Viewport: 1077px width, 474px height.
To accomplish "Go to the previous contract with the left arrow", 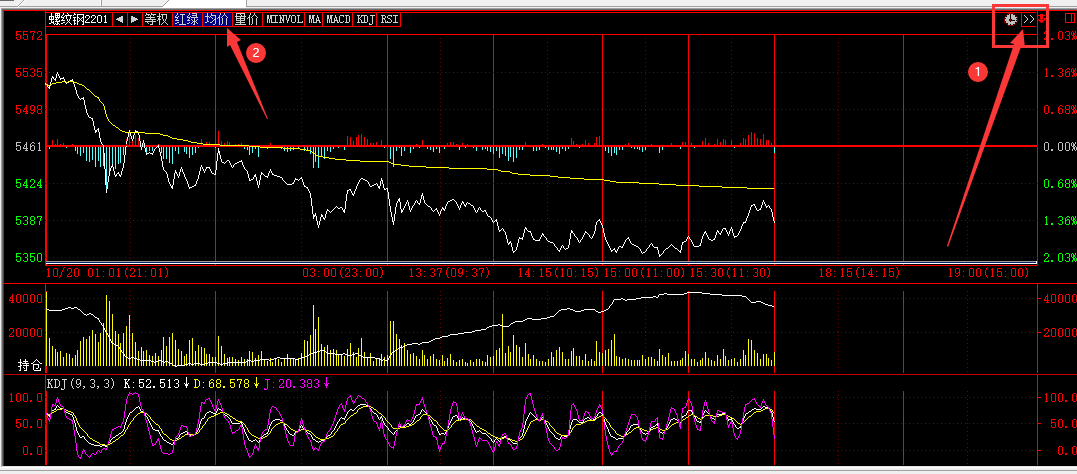I will click(x=119, y=19).
